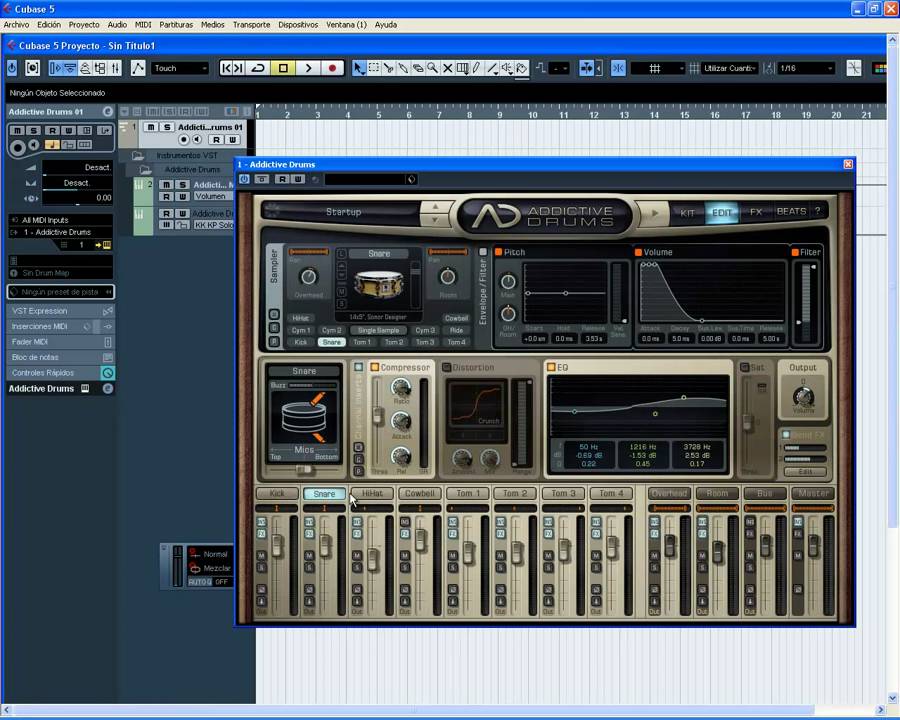Start playback with the Play button
The height and width of the screenshot is (720, 900).
point(308,68)
